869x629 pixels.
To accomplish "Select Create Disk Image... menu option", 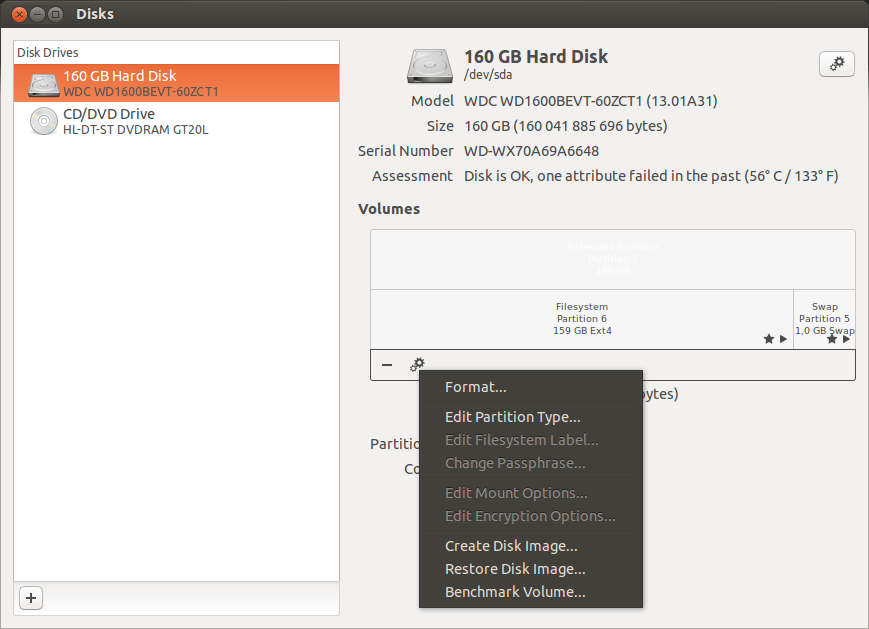I will (511, 546).
